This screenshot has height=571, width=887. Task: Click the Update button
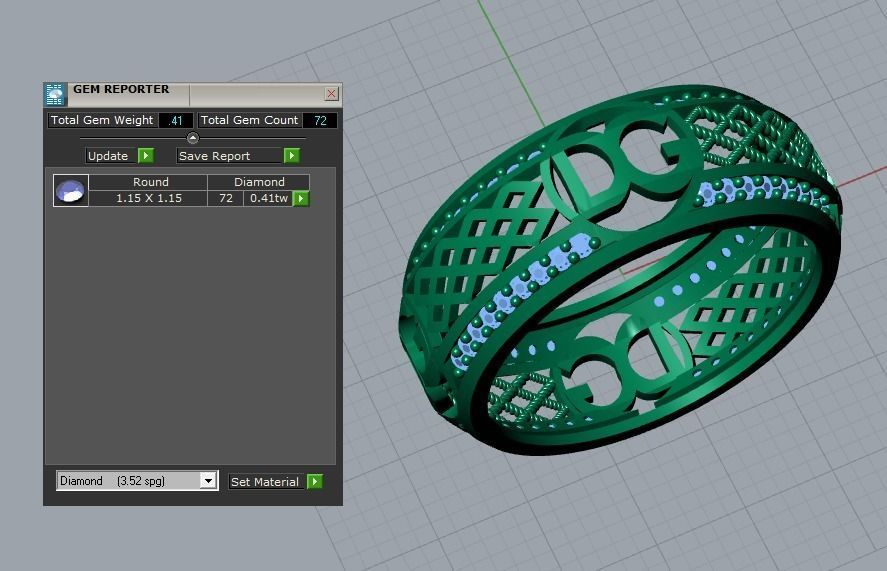[111, 156]
